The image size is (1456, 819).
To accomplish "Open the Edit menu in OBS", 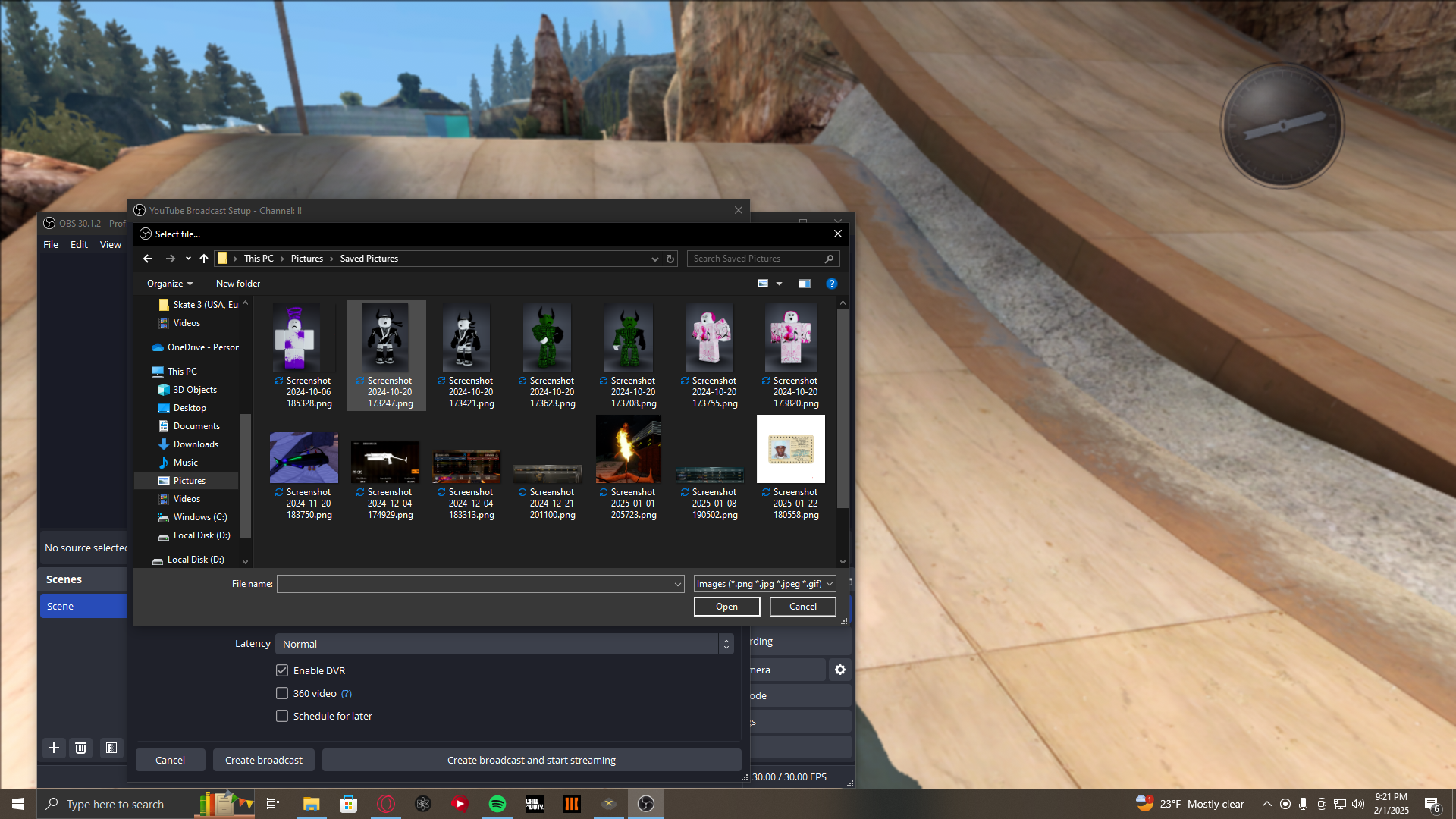I will tap(79, 244).
